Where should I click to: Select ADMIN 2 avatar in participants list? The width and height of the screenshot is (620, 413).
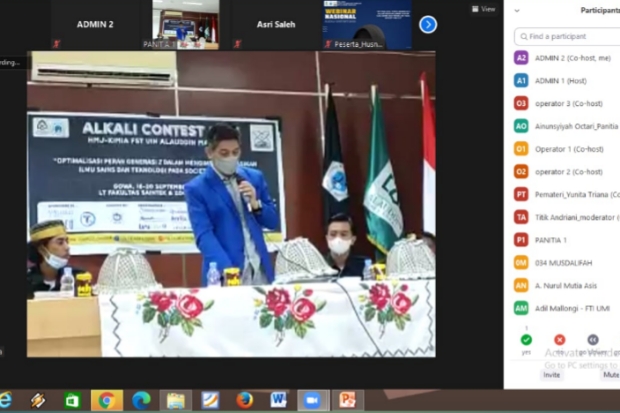coord(521,58)
